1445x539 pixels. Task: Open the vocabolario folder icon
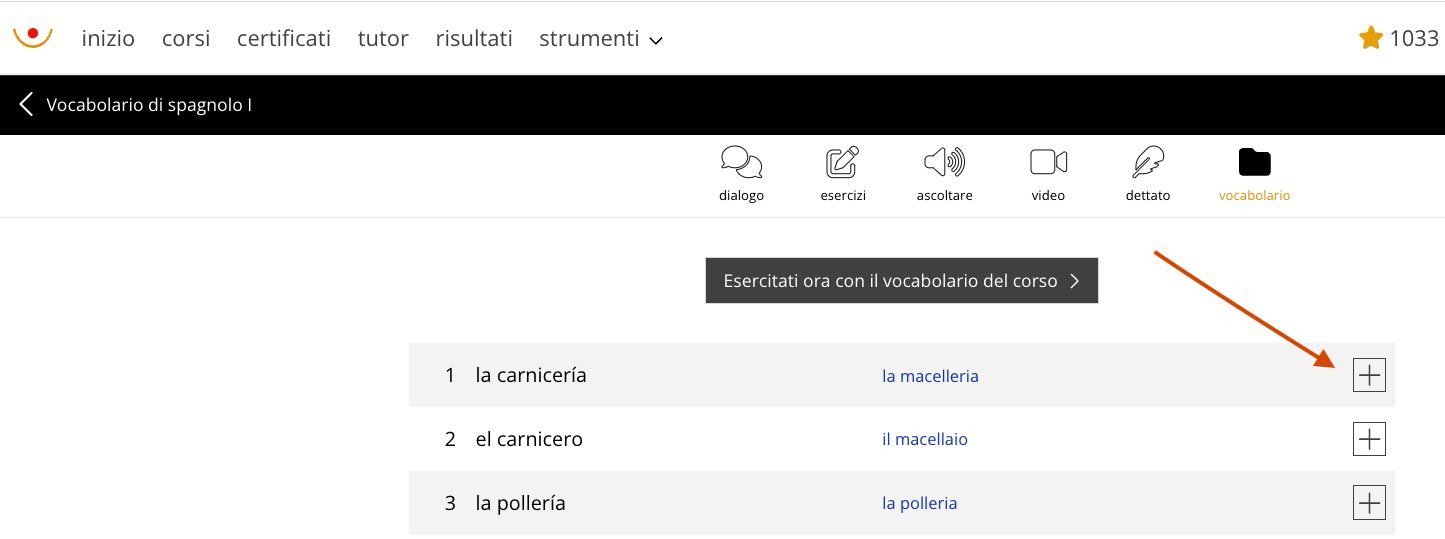click(x=1254, y=162)
